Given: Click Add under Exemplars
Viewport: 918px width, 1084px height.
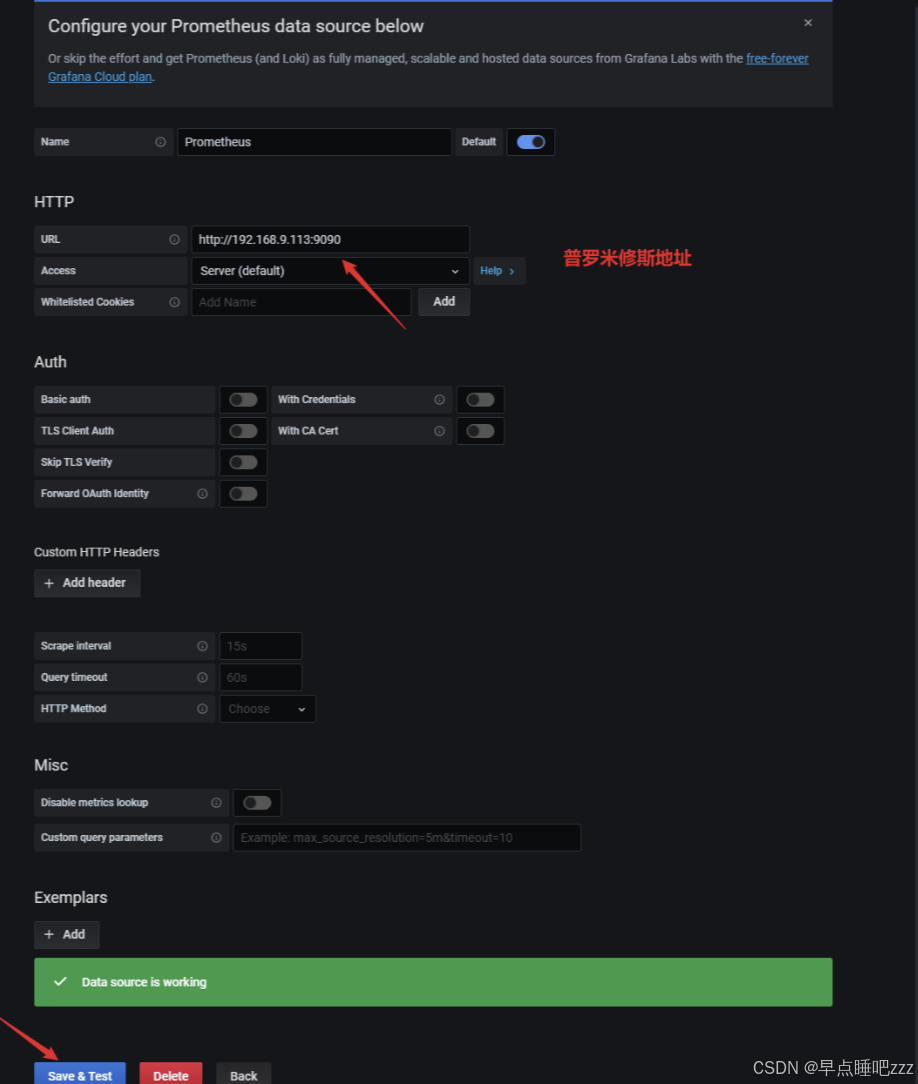Looking at the screenshot, I should (66, 935).
